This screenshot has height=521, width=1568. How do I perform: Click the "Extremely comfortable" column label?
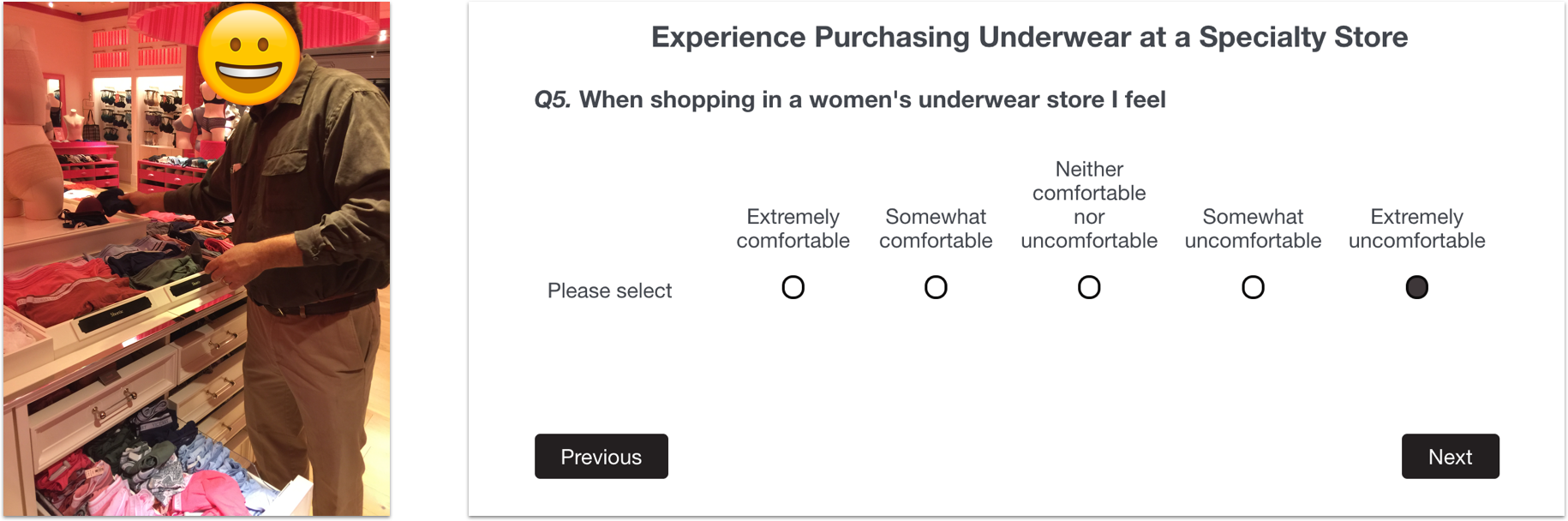[x=793, y=229]
